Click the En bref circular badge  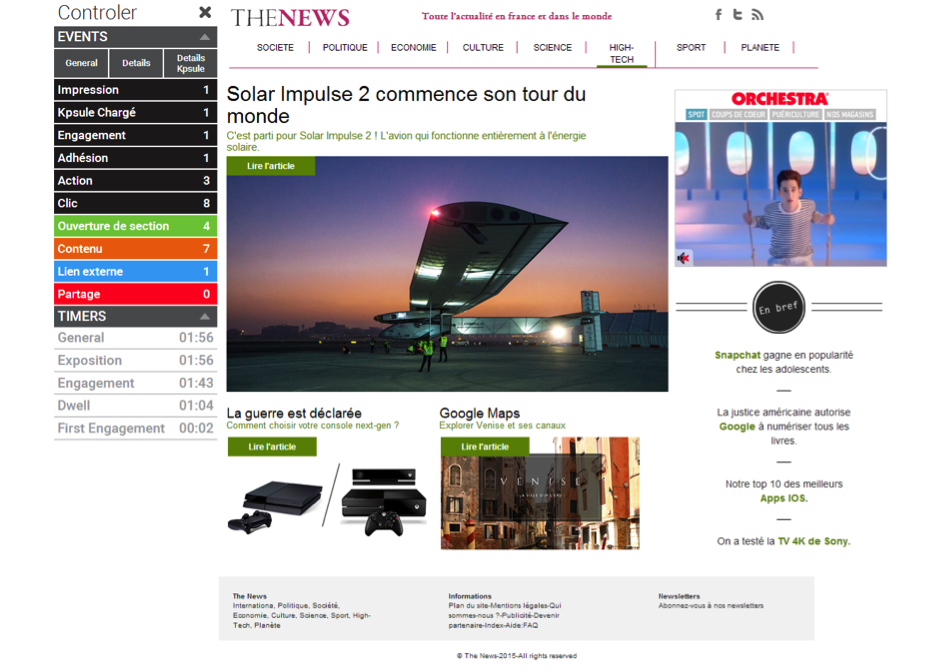click(778, 307)
